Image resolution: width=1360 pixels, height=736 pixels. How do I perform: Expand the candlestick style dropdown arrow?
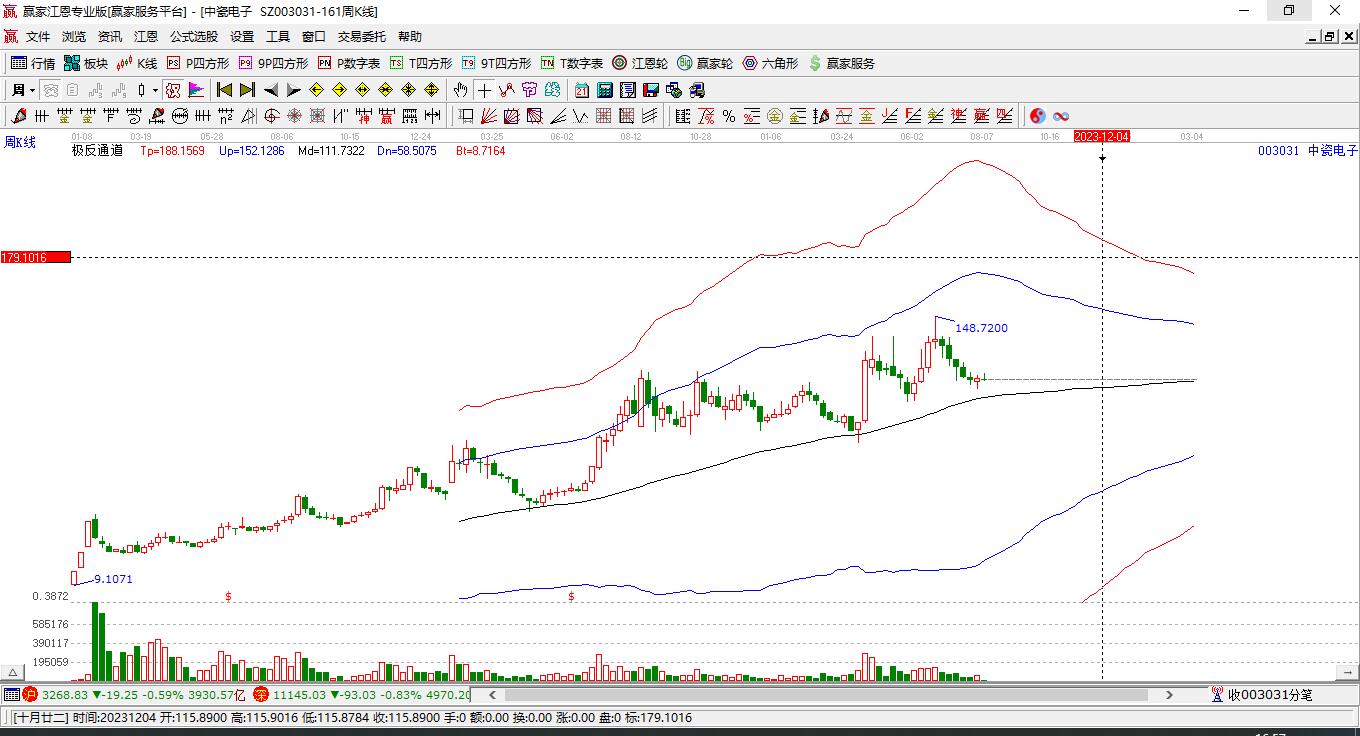pyautogui.click(x=155, y=90)
